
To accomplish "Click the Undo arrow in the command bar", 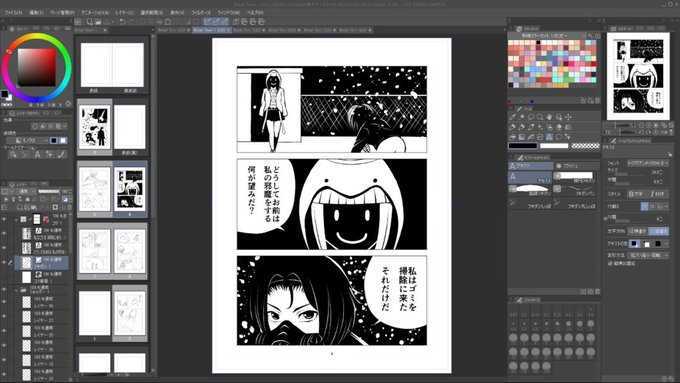I will click(122, 21).
